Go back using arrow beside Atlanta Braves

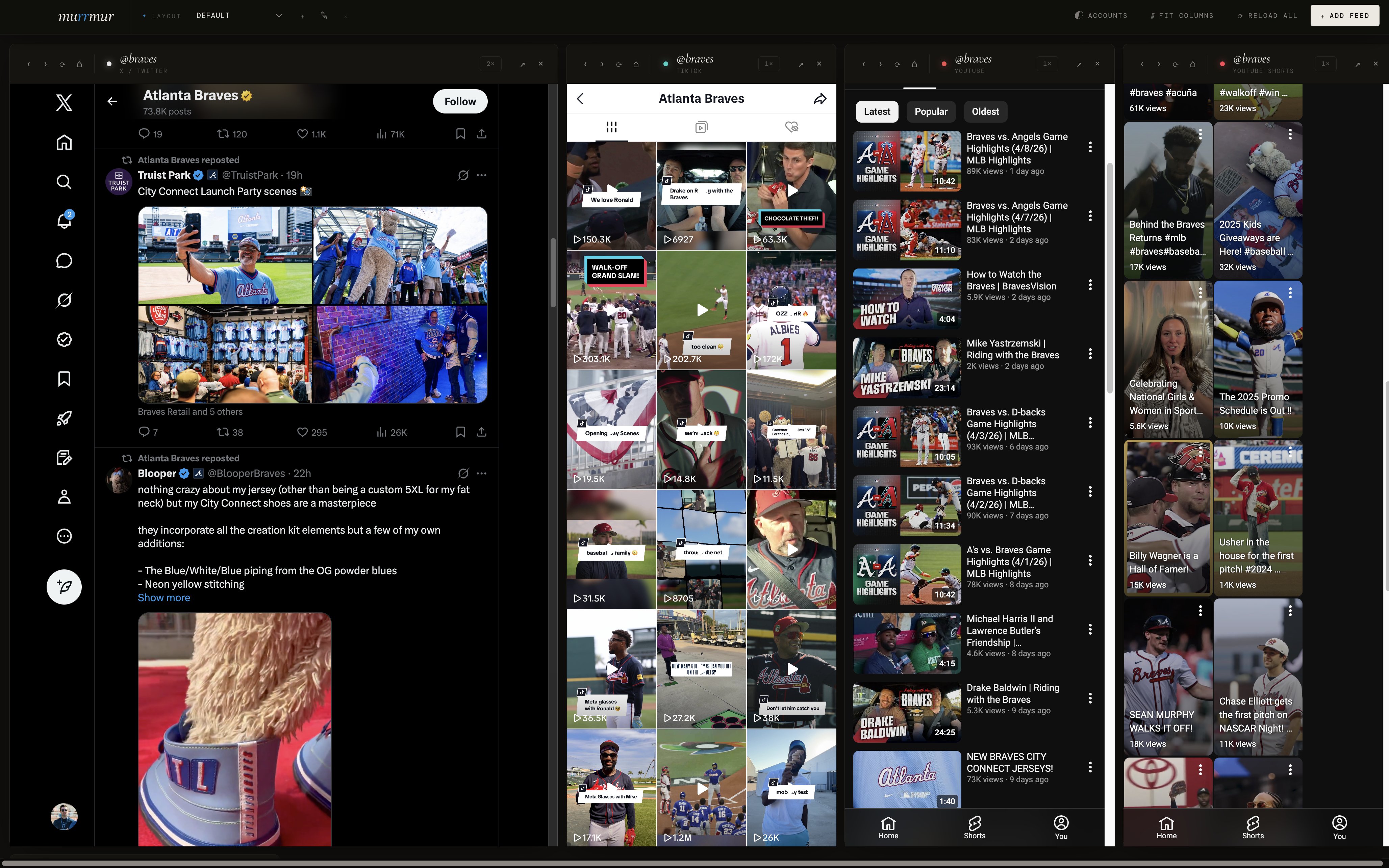click(x=112, y=102)
